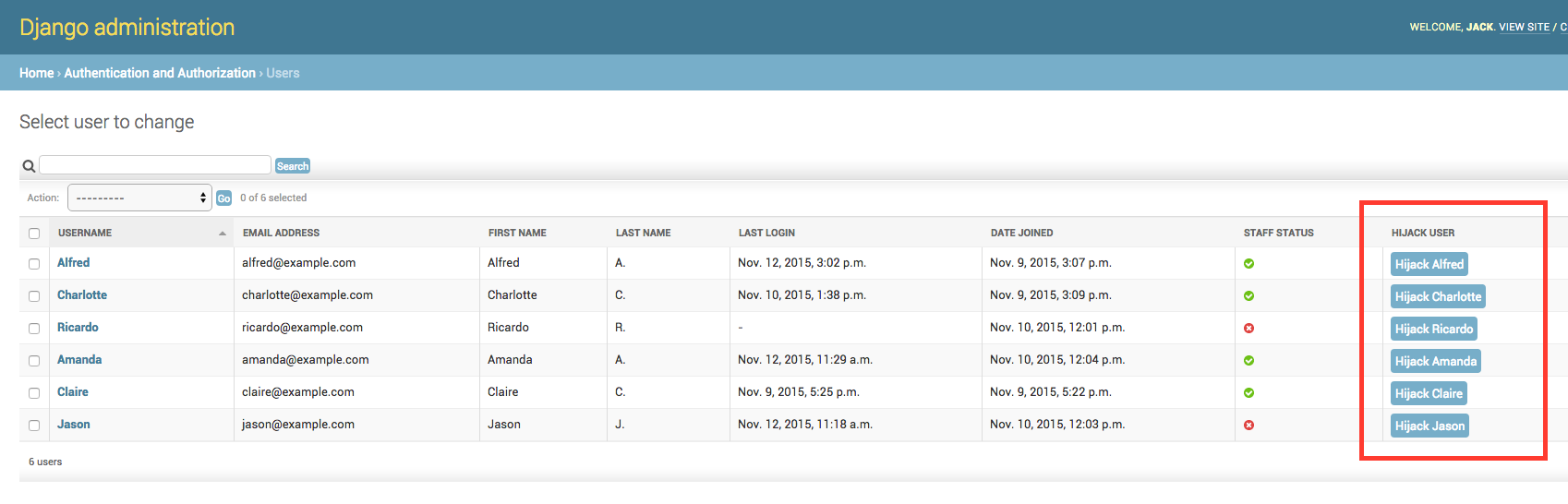Click the 'Select user to change' heading
Screen dimensions: 1568x504
106,122
